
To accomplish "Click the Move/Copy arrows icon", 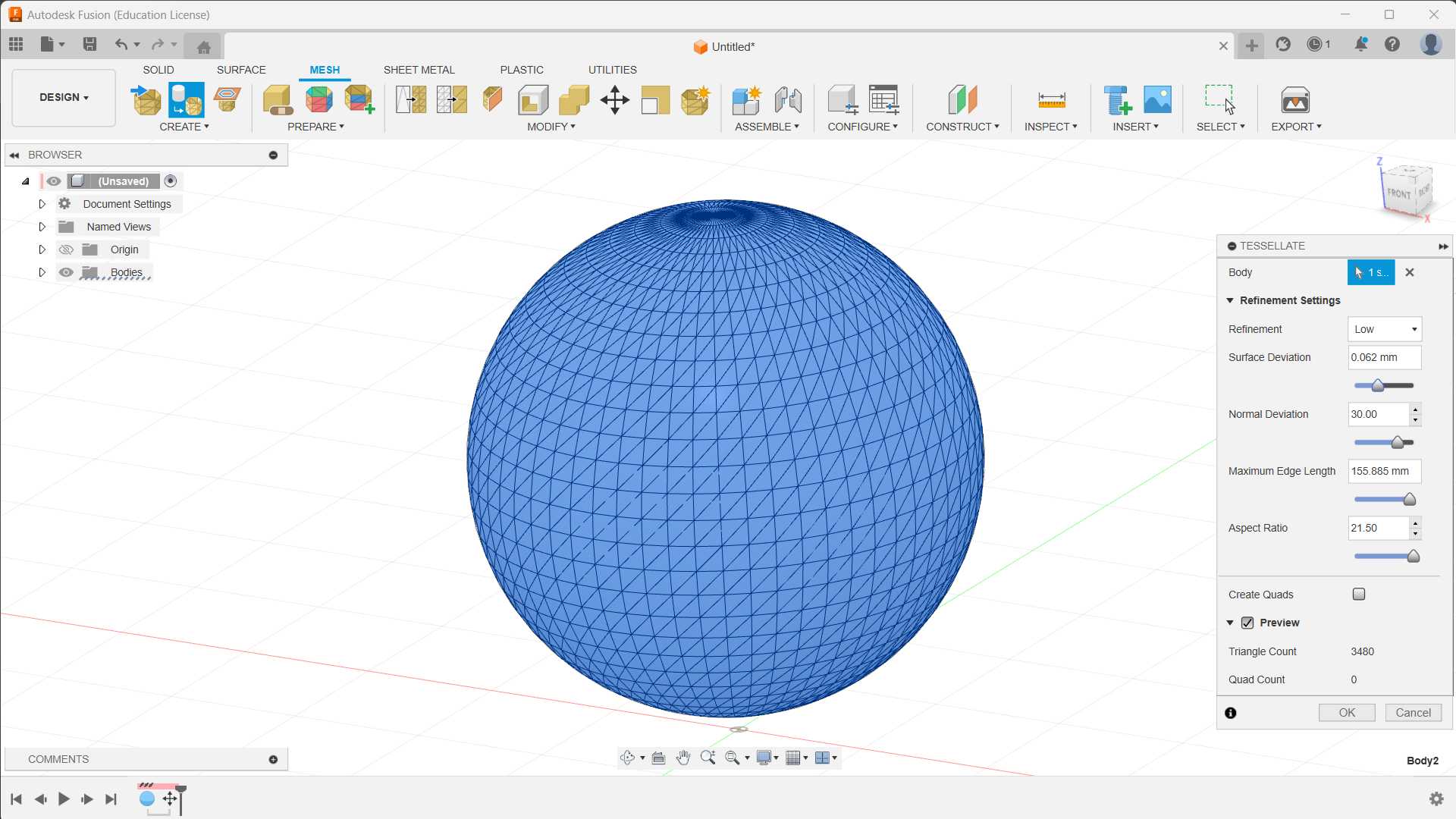I will [614, 99].
